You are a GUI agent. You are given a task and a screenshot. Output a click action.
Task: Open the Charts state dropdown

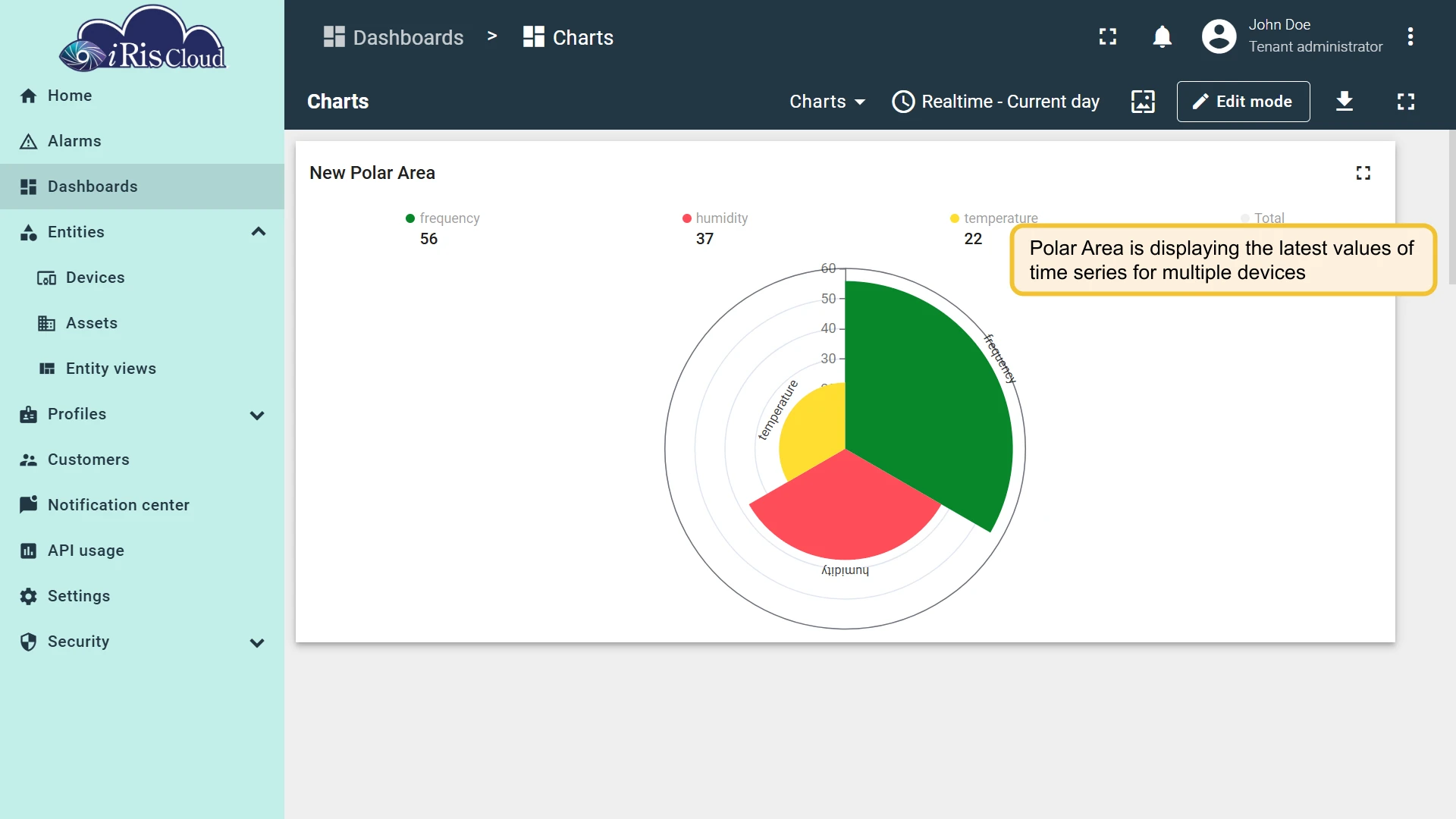[827, 102]
